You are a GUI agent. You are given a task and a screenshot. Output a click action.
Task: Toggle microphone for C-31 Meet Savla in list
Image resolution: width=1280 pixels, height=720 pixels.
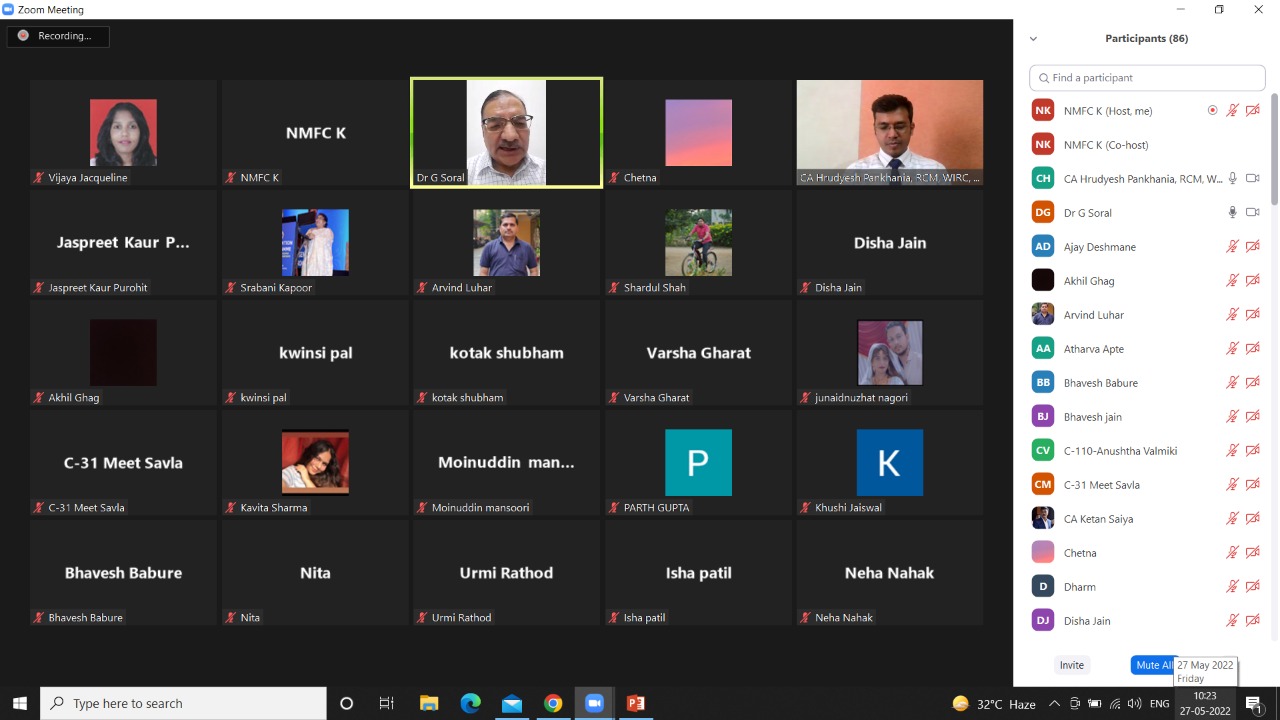[1233, 485]
